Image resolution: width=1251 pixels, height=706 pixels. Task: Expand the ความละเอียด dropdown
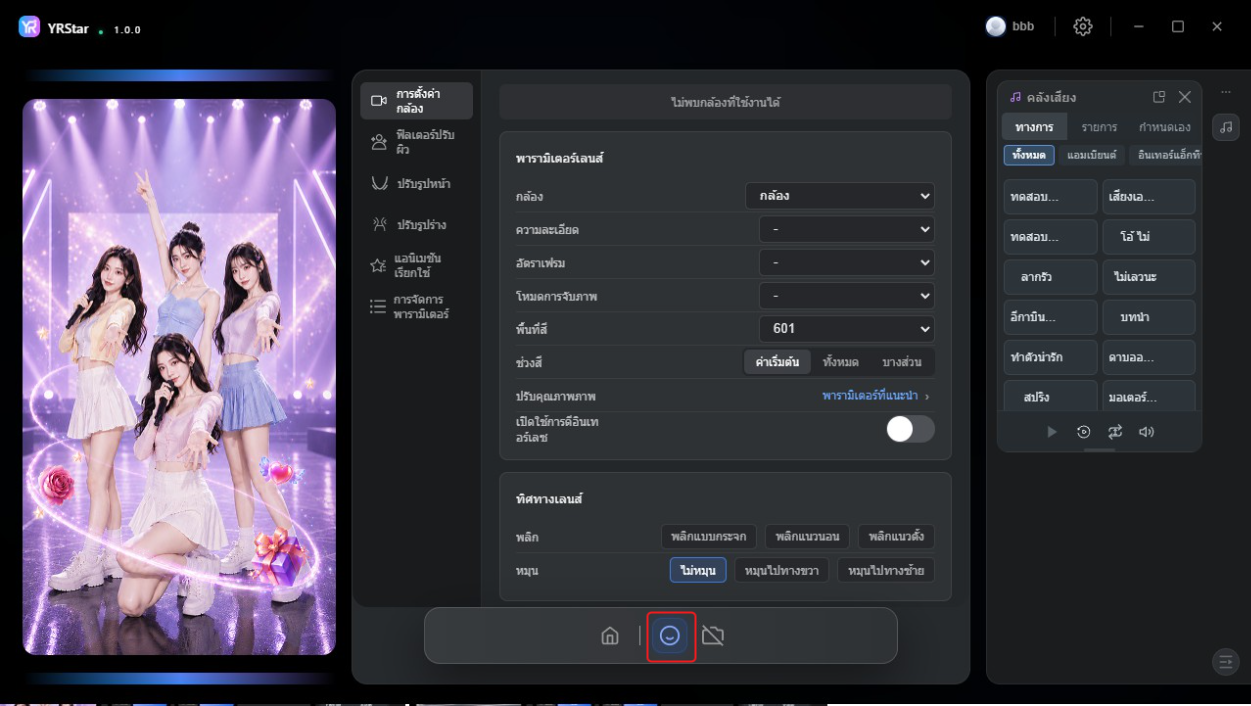[847, 229]
